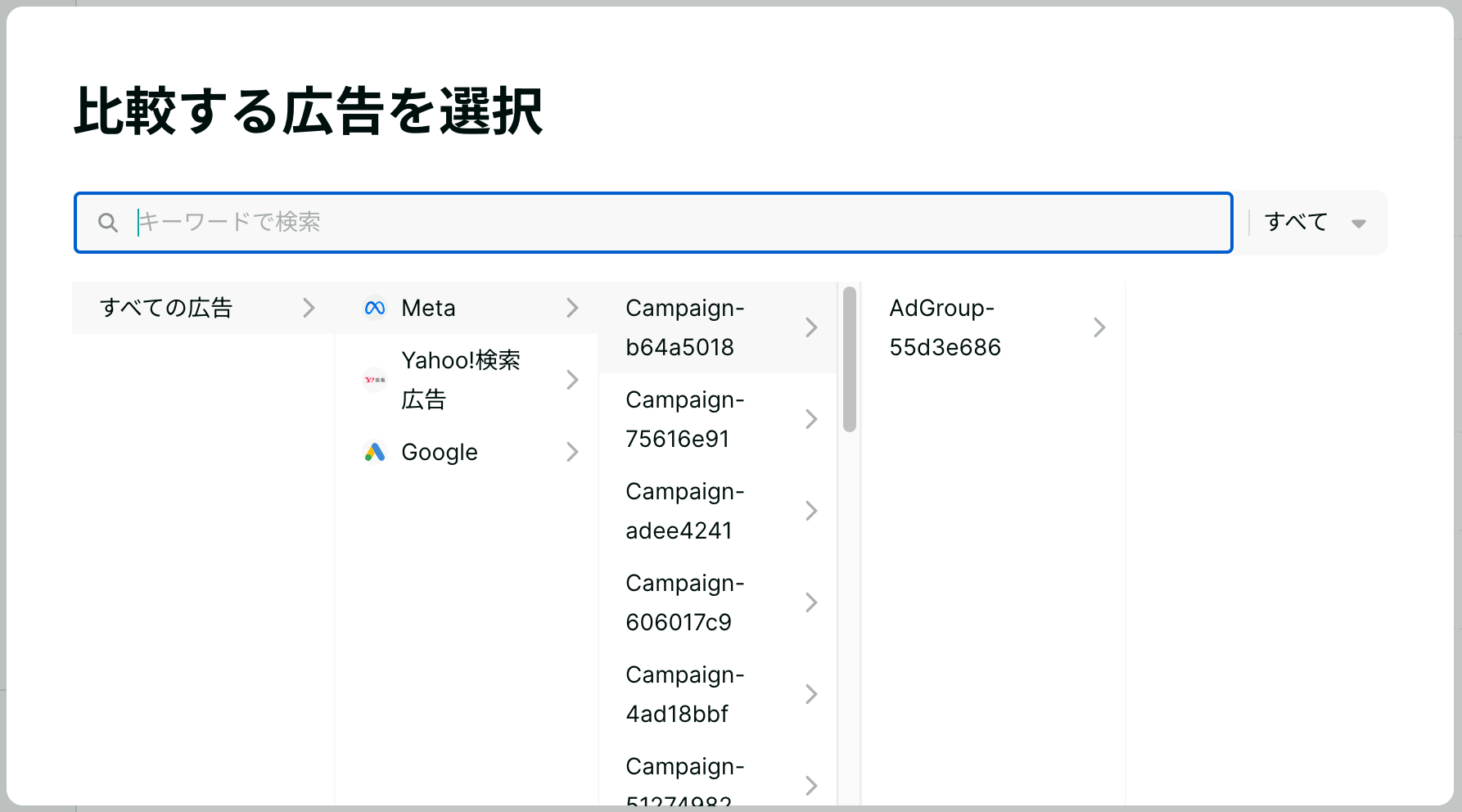This screenshot has height=812, width=1462.
Task: Click the Google Ads logo icon
Action: 375,452
